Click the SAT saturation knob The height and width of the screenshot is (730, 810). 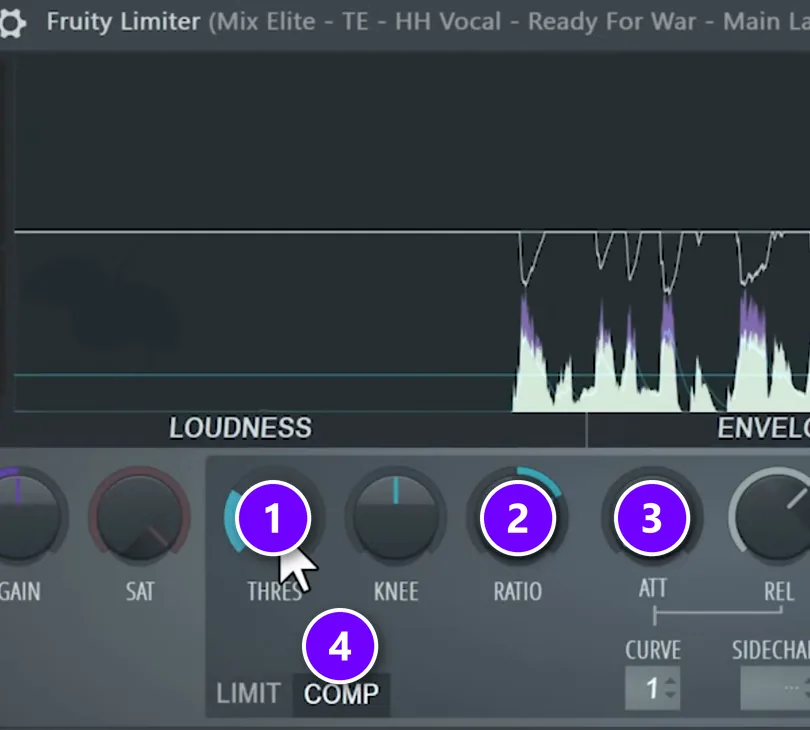pyautogui.click(x=139, y=518)
